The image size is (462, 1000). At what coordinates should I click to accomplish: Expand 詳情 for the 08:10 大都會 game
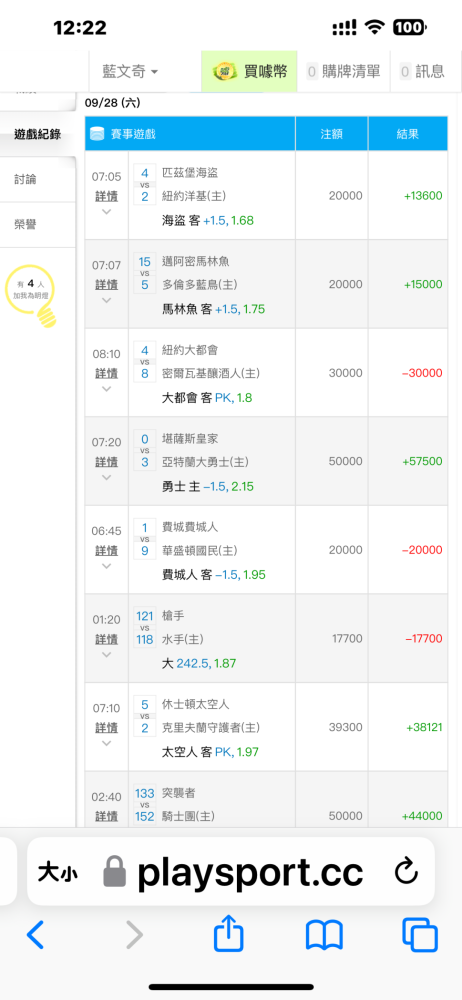point(107,373)
